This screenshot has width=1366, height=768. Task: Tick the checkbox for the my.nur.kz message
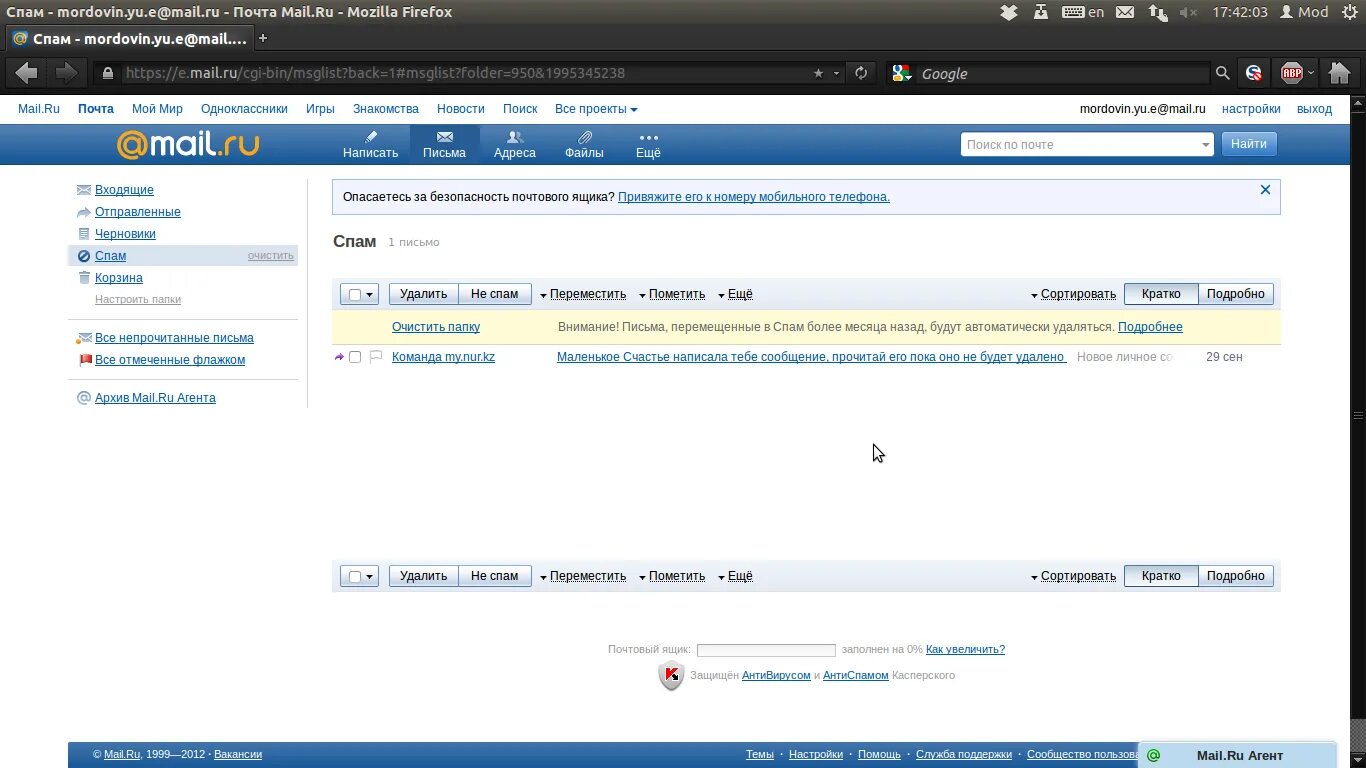pyautogui.click(x=355, y=357)
